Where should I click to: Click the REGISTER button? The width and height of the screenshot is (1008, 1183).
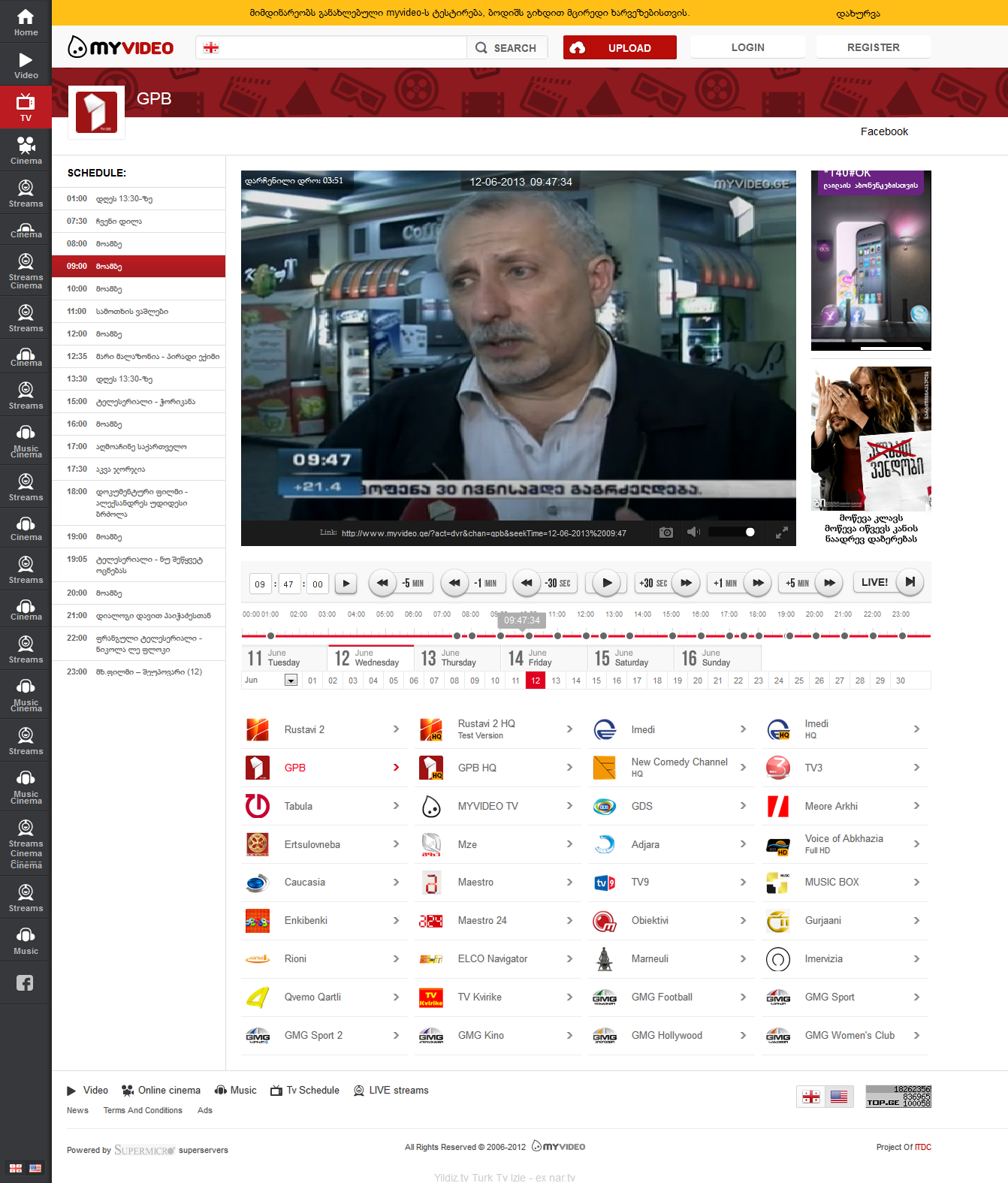point(873,47)
